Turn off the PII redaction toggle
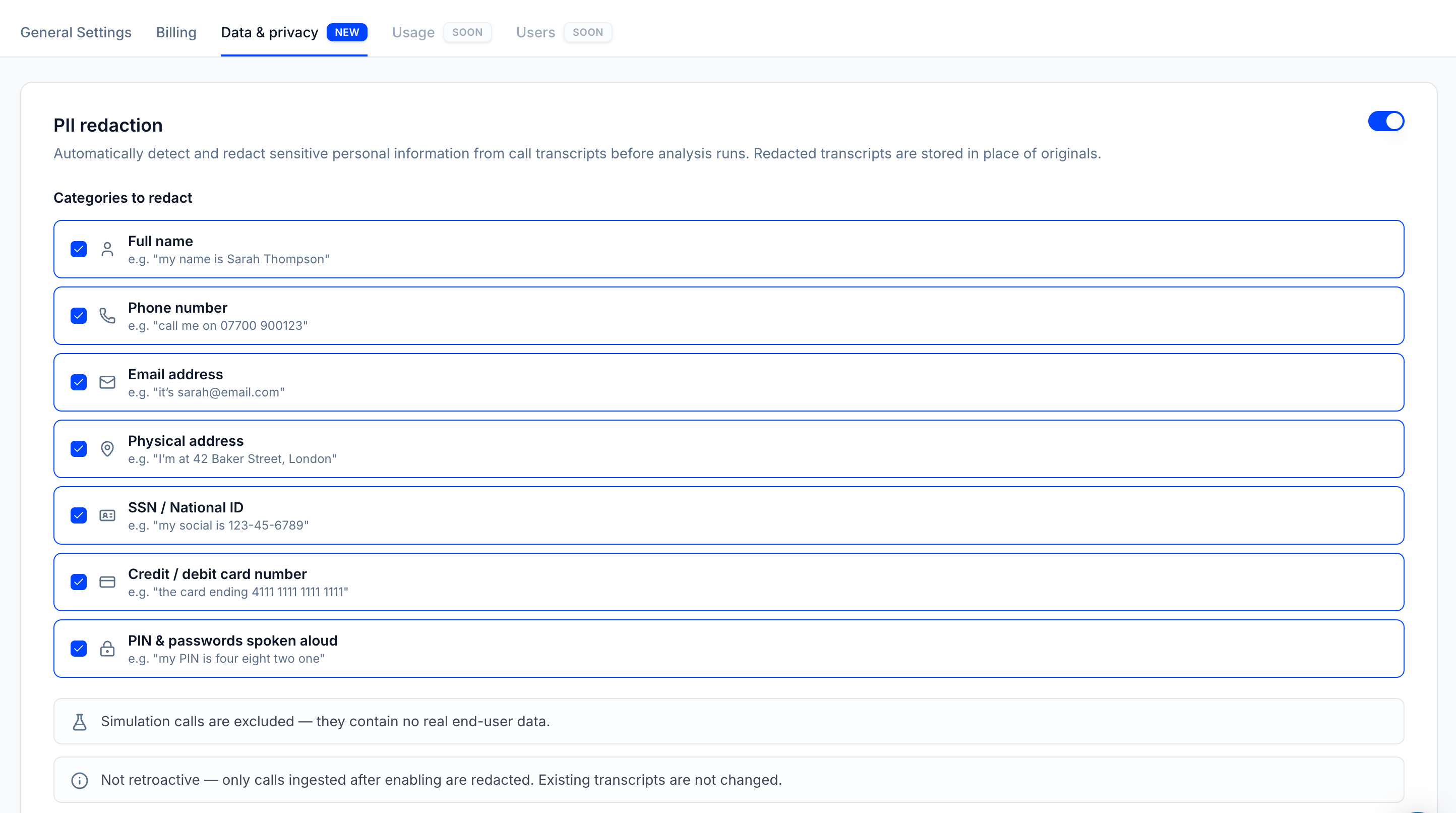The width and height of the screenshot is (1456, 813). tap(1386, 121)
